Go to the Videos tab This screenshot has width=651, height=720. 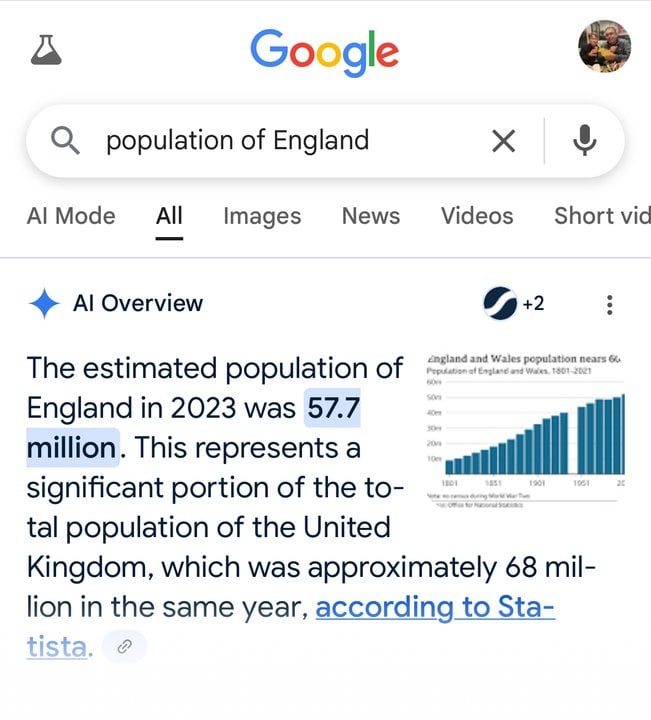[477, 216]
